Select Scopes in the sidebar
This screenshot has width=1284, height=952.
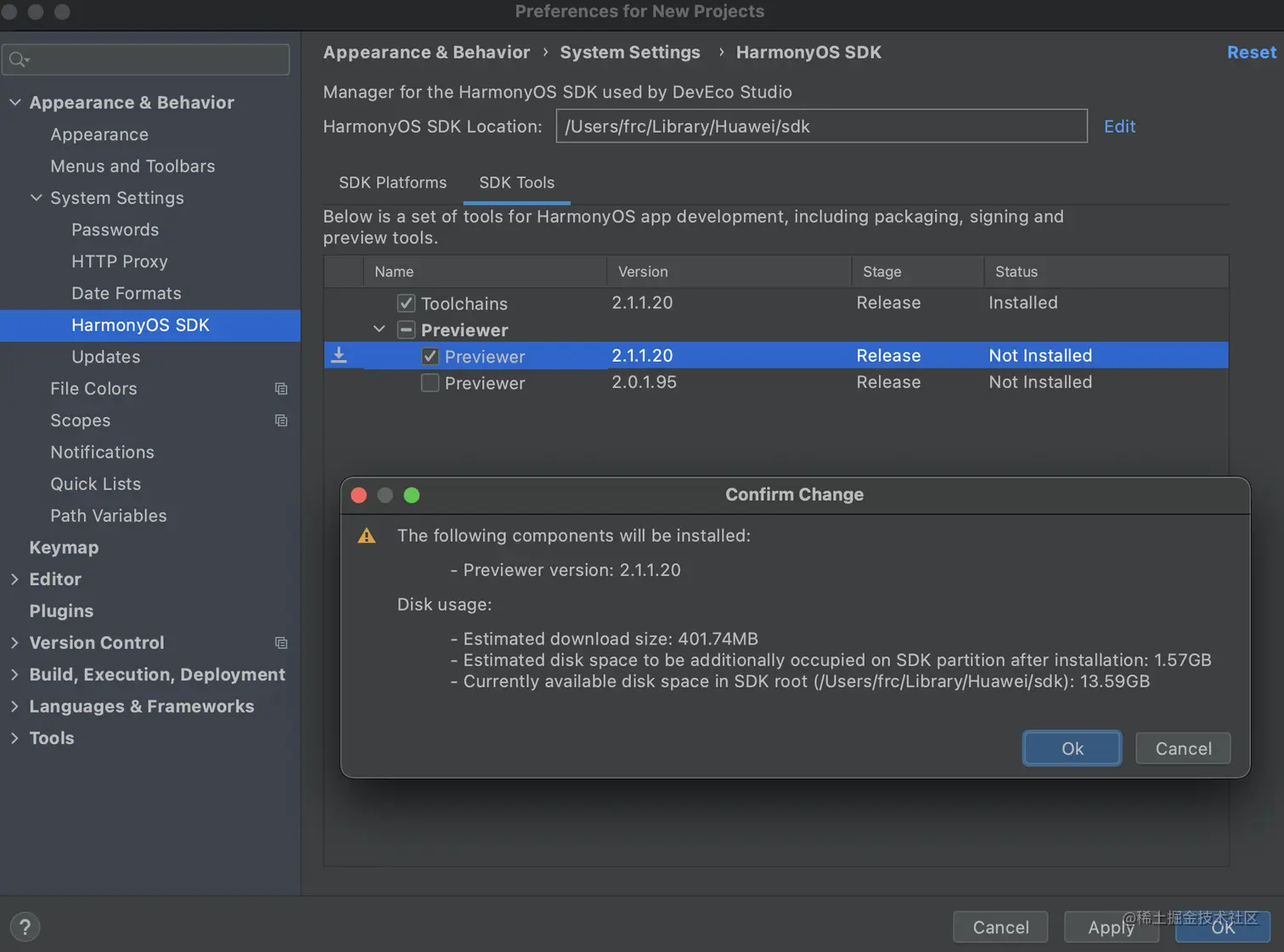(x=80, y=420)
